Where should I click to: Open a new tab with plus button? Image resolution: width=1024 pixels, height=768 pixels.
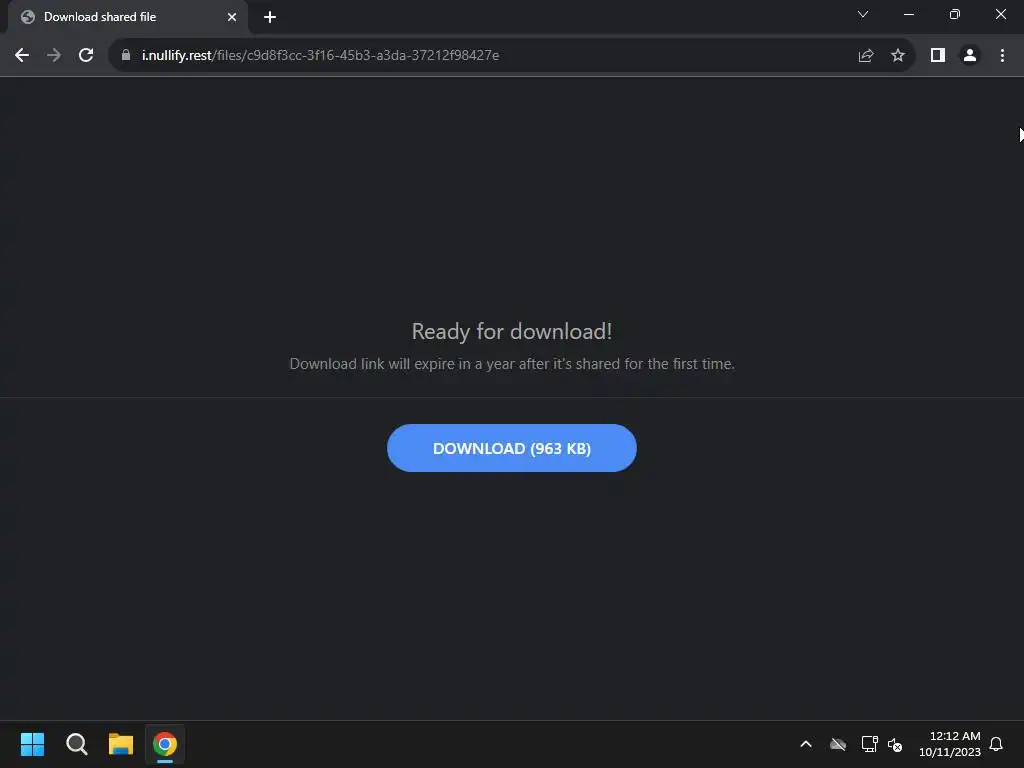click(x=270, y=17)
